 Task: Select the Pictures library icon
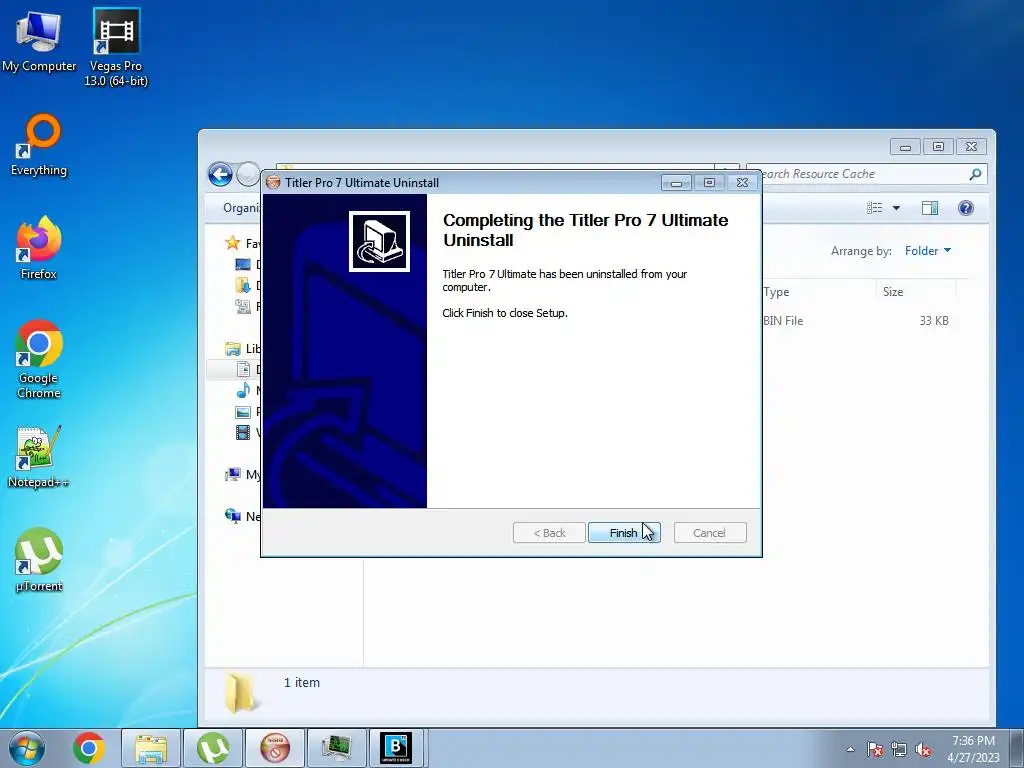click(x=243, y=412)
